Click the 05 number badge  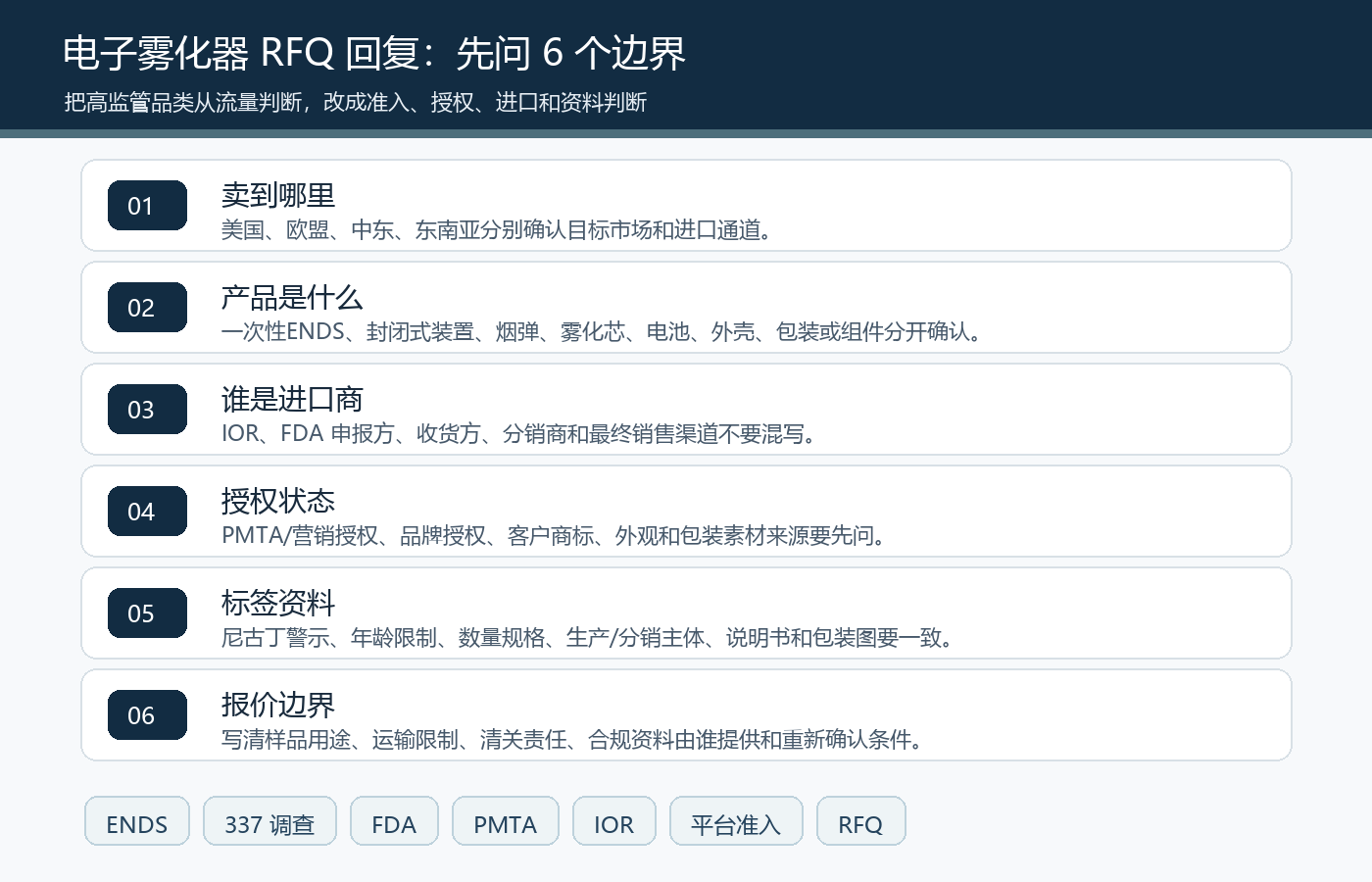pyautogui.click(x=147, y=613)
